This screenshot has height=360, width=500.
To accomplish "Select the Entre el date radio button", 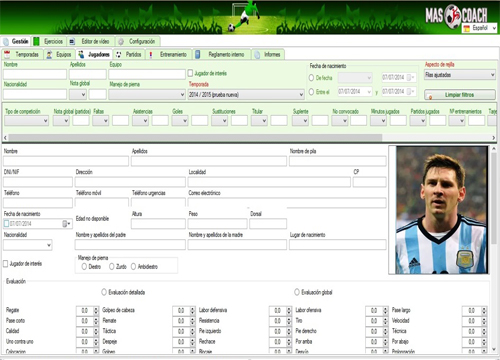I will pos(311,92).
